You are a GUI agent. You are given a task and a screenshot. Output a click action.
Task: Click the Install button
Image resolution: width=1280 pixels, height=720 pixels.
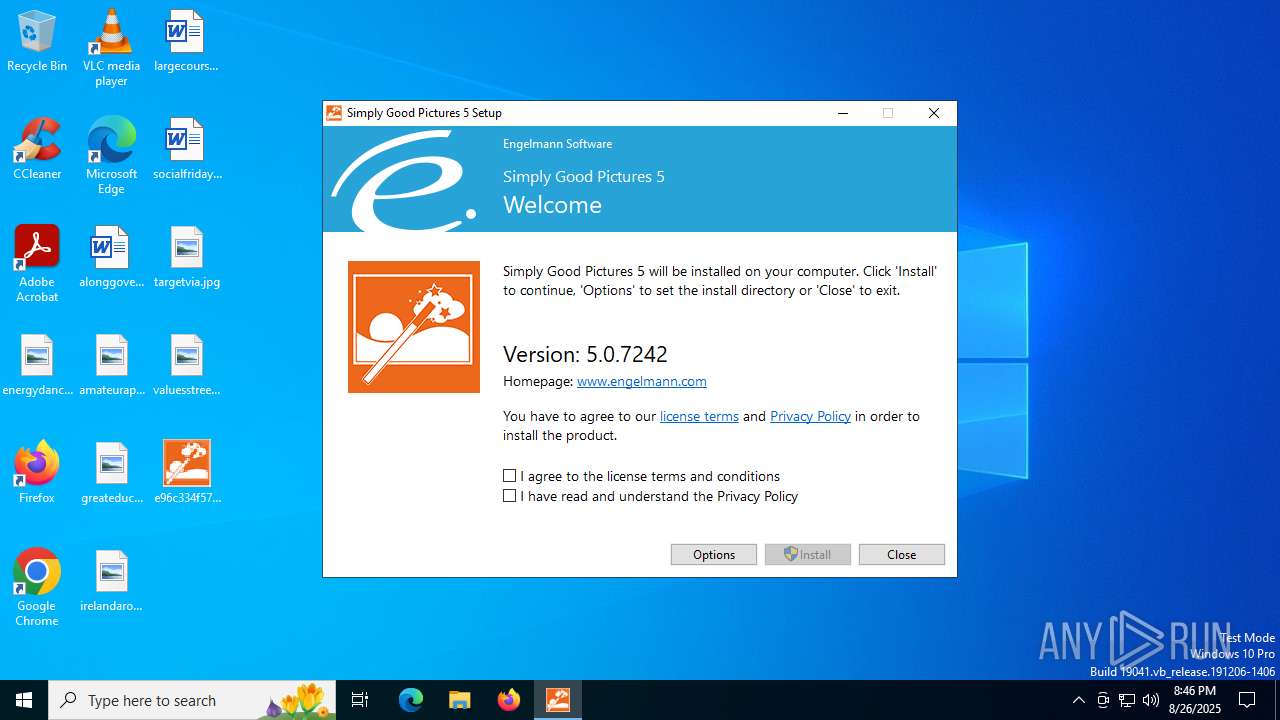(x=808, y=554)
